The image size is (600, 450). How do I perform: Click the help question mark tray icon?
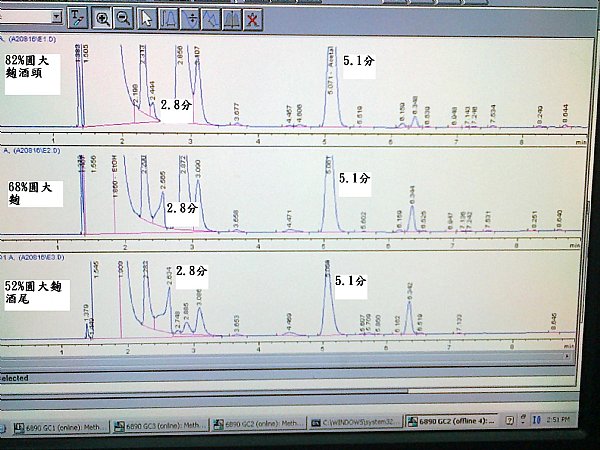click(x=509, y=421)
